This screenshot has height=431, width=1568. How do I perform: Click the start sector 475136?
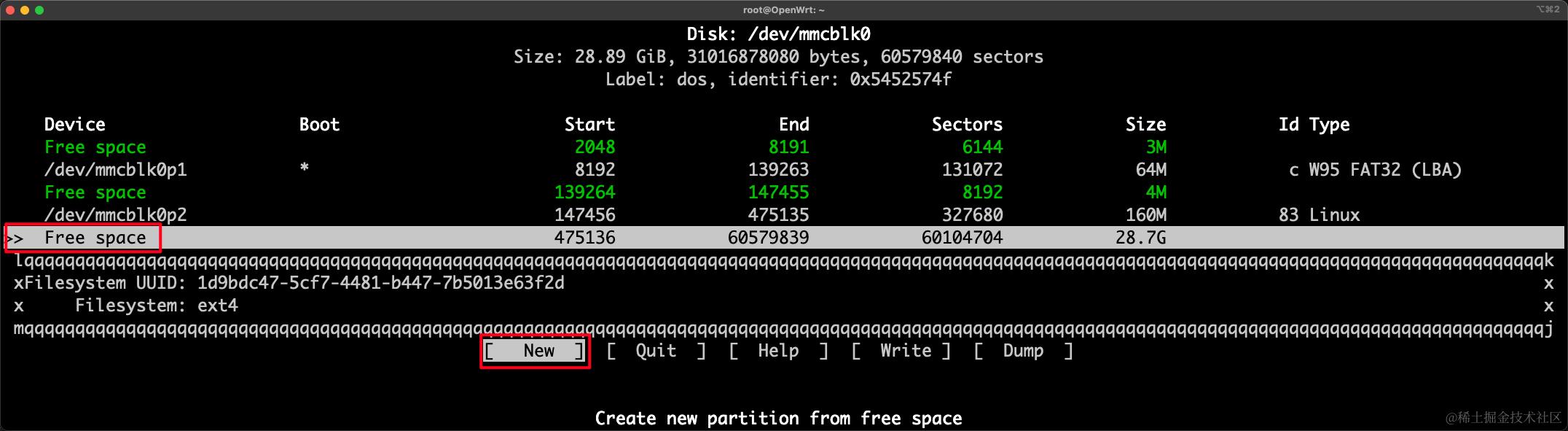[584, 238]
